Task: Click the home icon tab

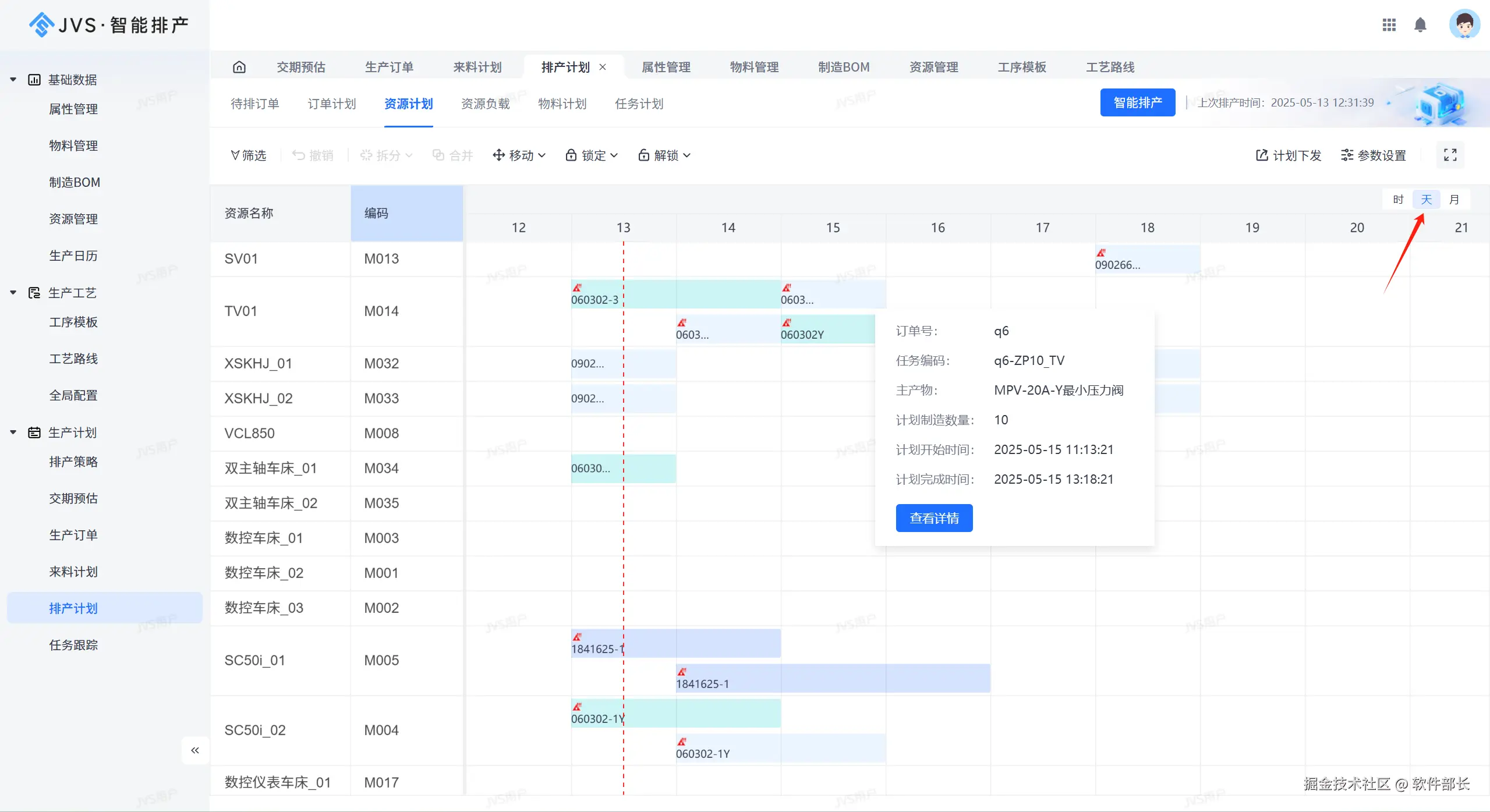Action: pos(239,67)
